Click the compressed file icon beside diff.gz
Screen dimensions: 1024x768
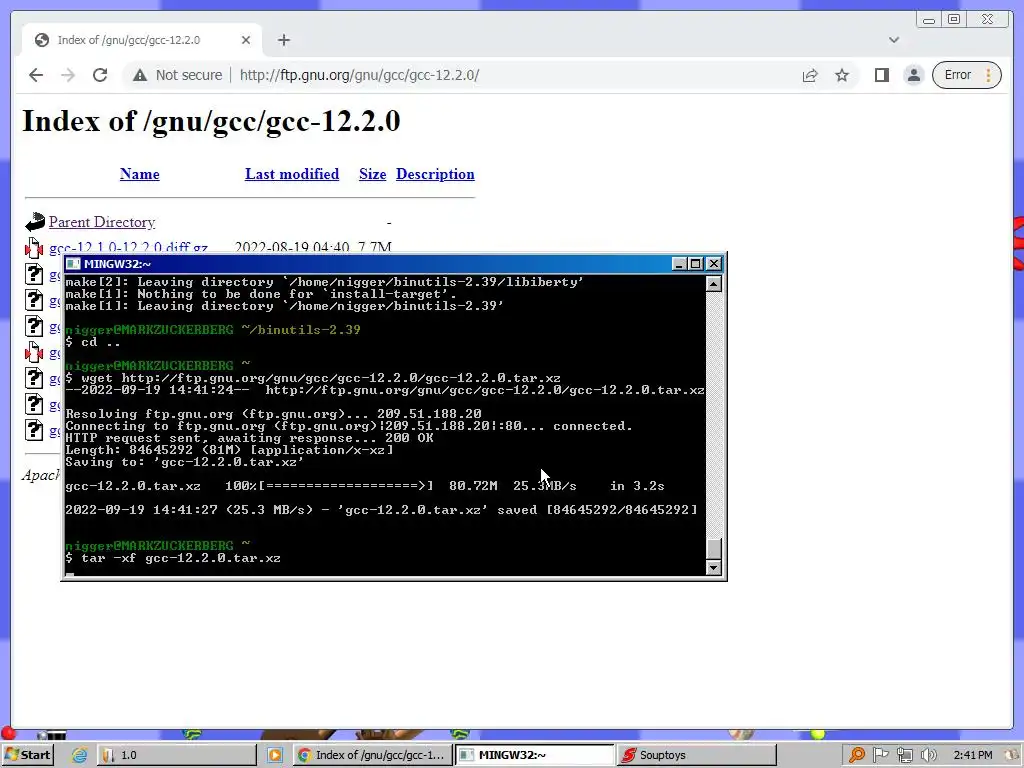coord(34,248)
